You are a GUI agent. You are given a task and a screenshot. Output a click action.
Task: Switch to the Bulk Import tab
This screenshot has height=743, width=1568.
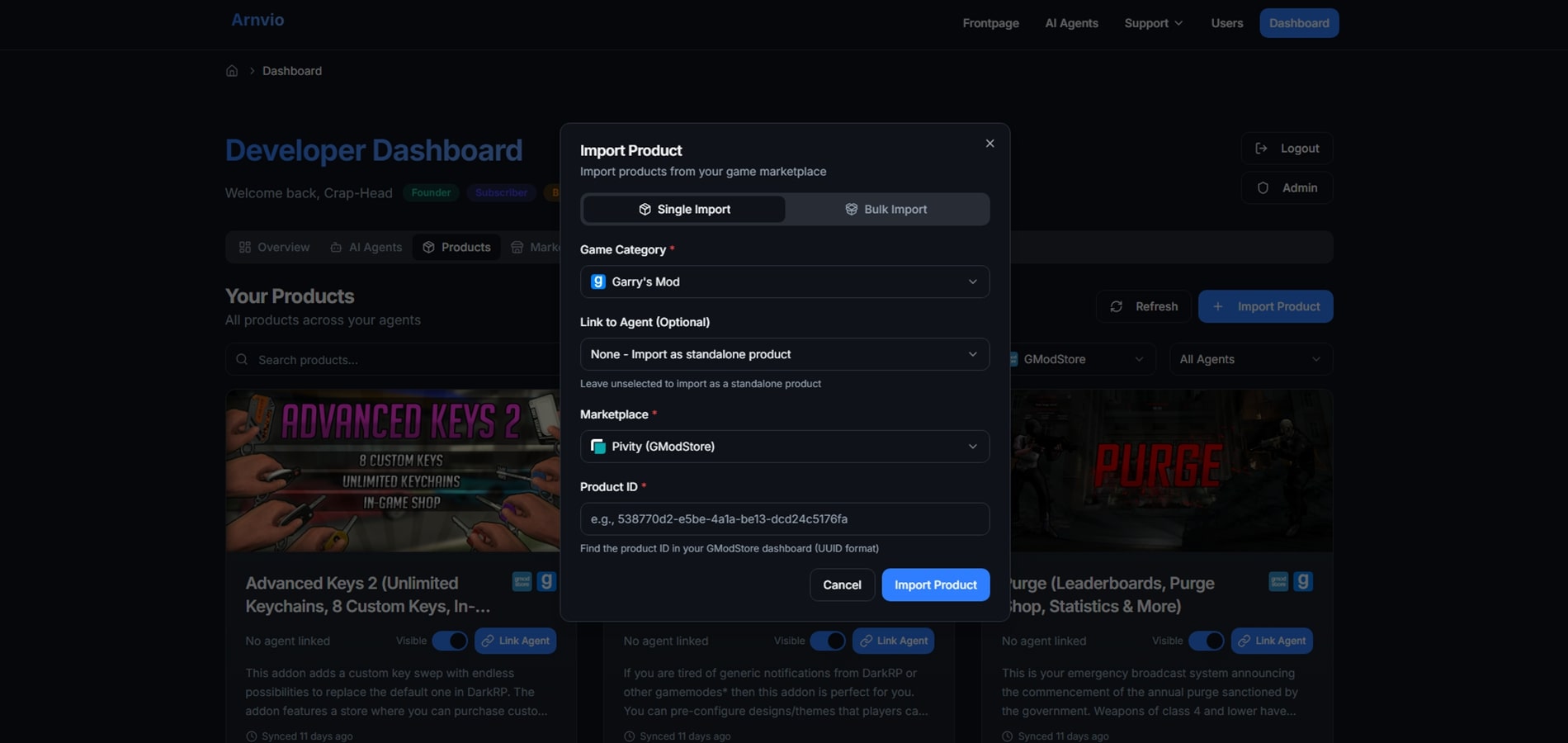coord(886,209)
